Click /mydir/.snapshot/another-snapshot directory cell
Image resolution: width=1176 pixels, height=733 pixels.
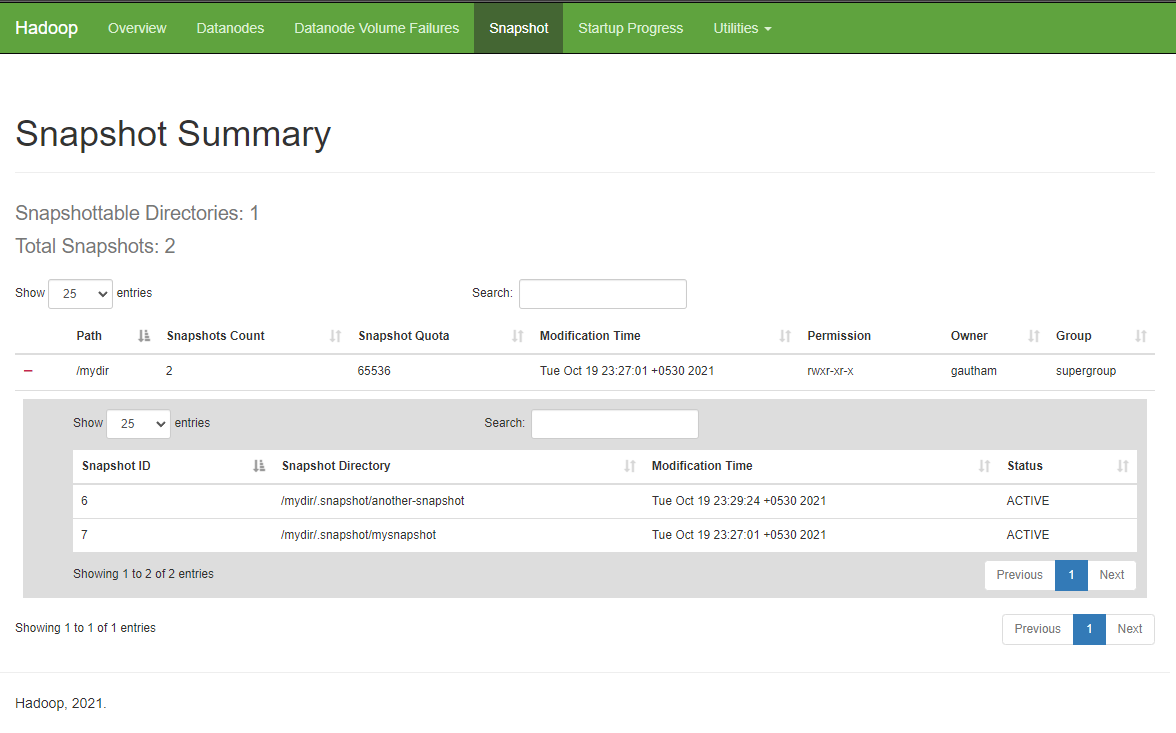click(373, 500)
